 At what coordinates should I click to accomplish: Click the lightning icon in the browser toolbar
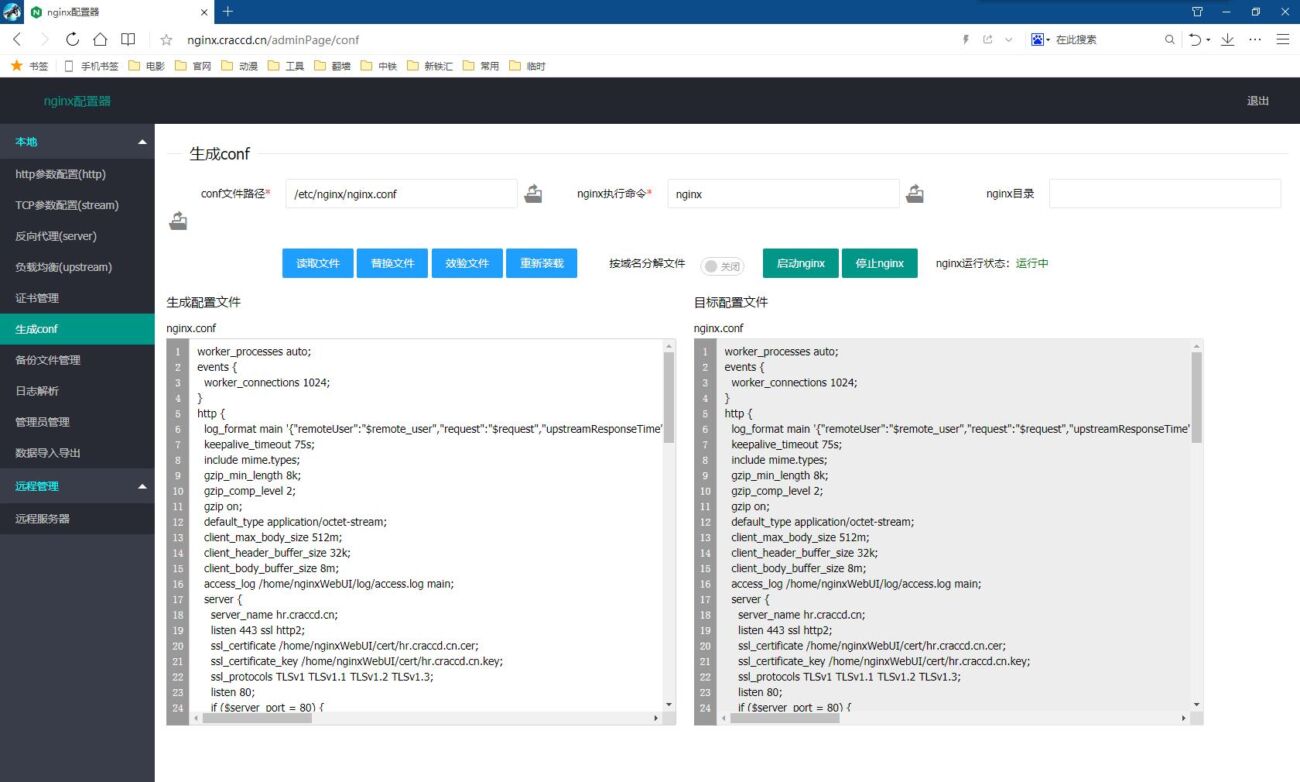point(964,39)
